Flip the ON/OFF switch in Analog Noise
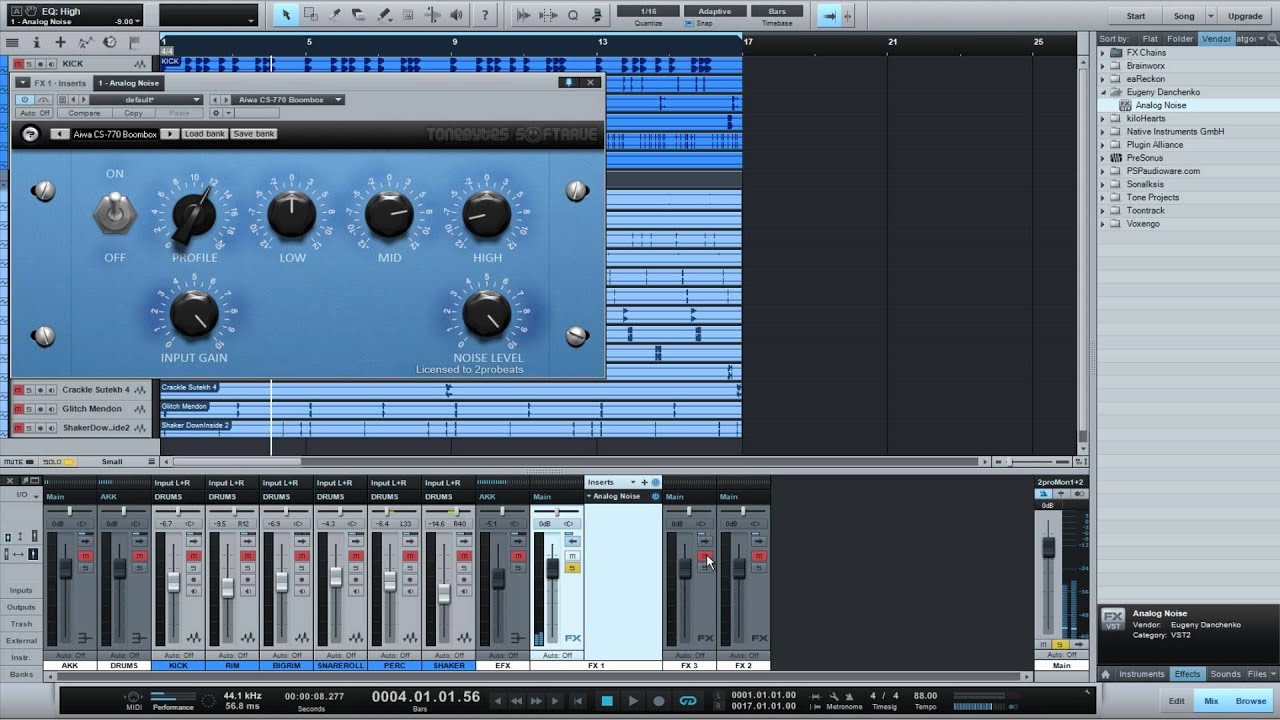 coord(115,213)
